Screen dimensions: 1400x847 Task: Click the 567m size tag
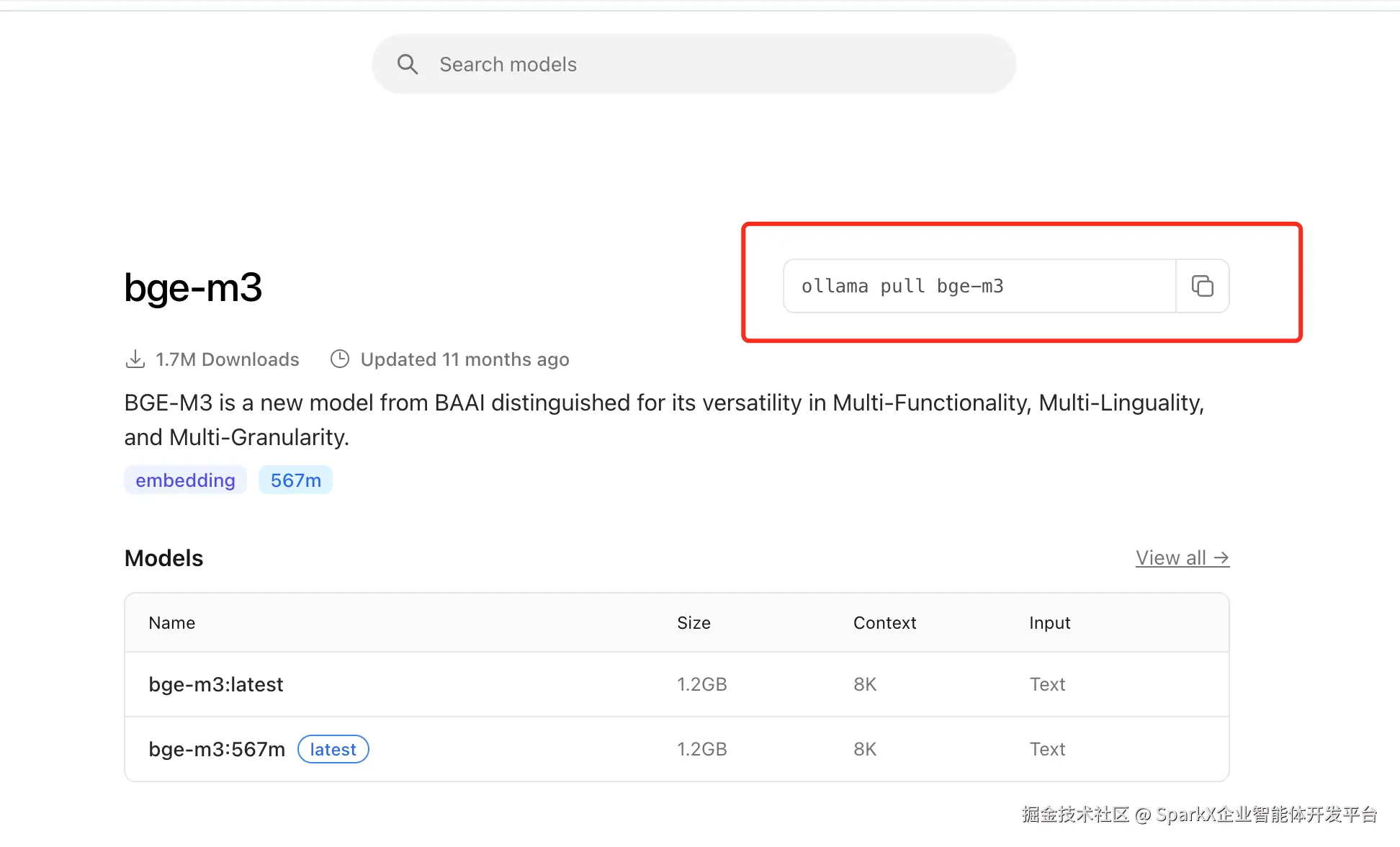[295, 480]
